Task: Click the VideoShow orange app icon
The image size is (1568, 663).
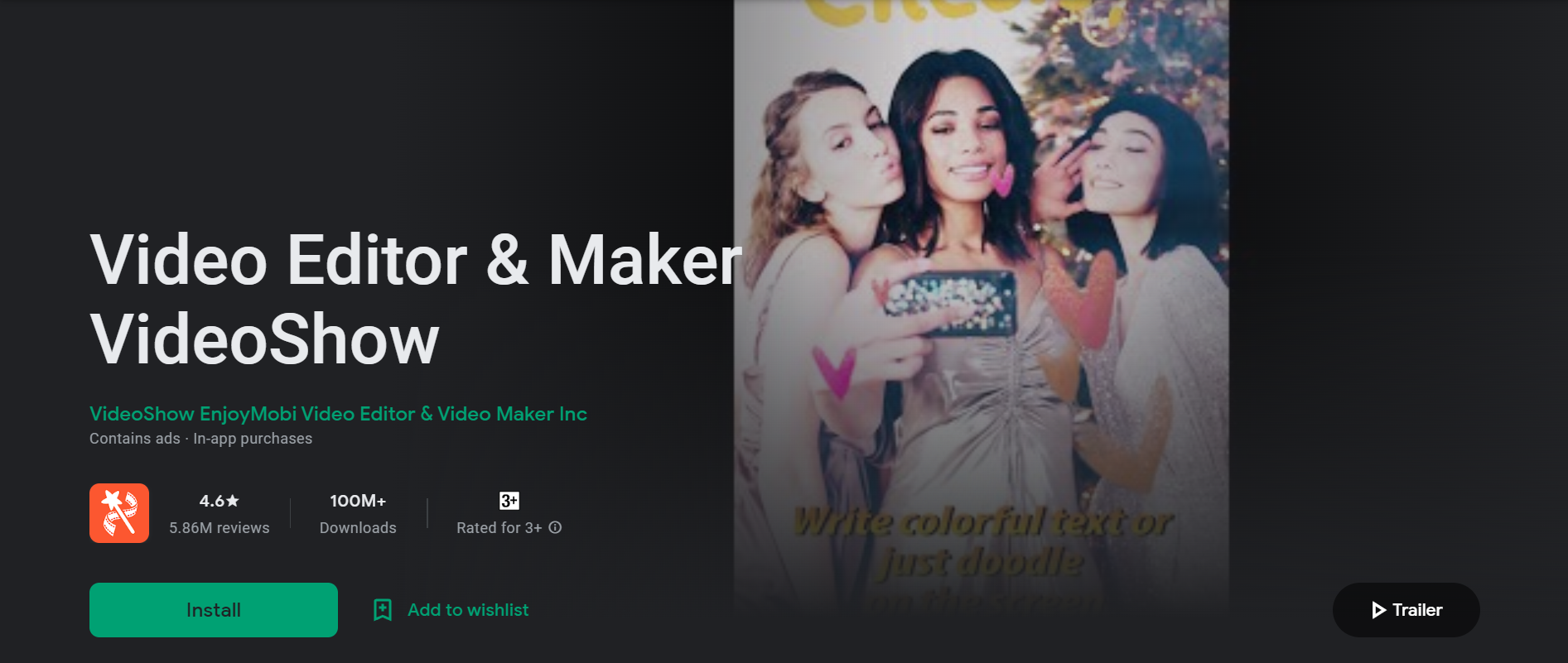Action: [x=119, y=513]
